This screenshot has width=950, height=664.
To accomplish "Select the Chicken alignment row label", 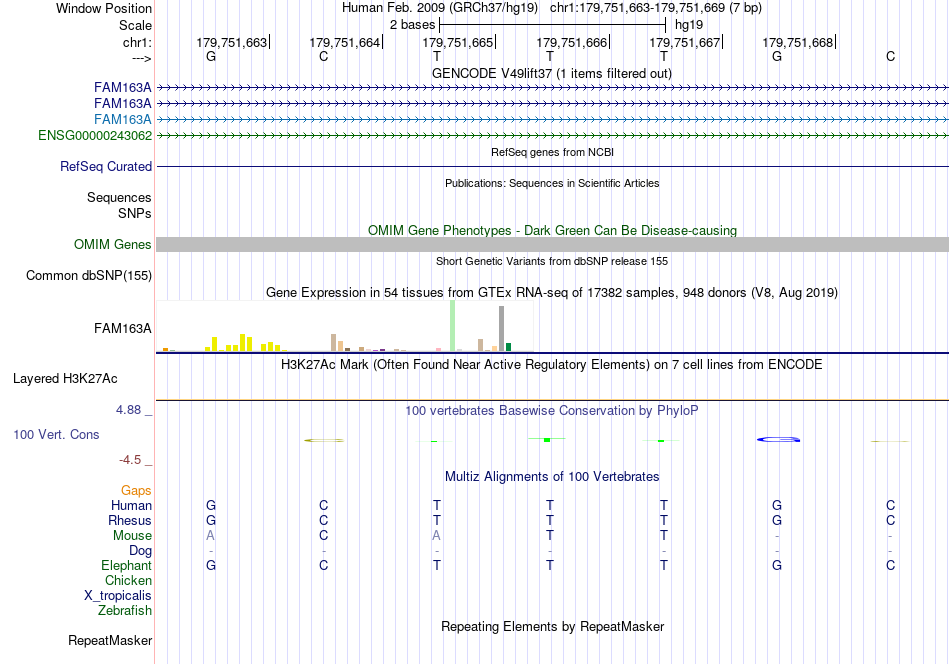I will point(128,580).
